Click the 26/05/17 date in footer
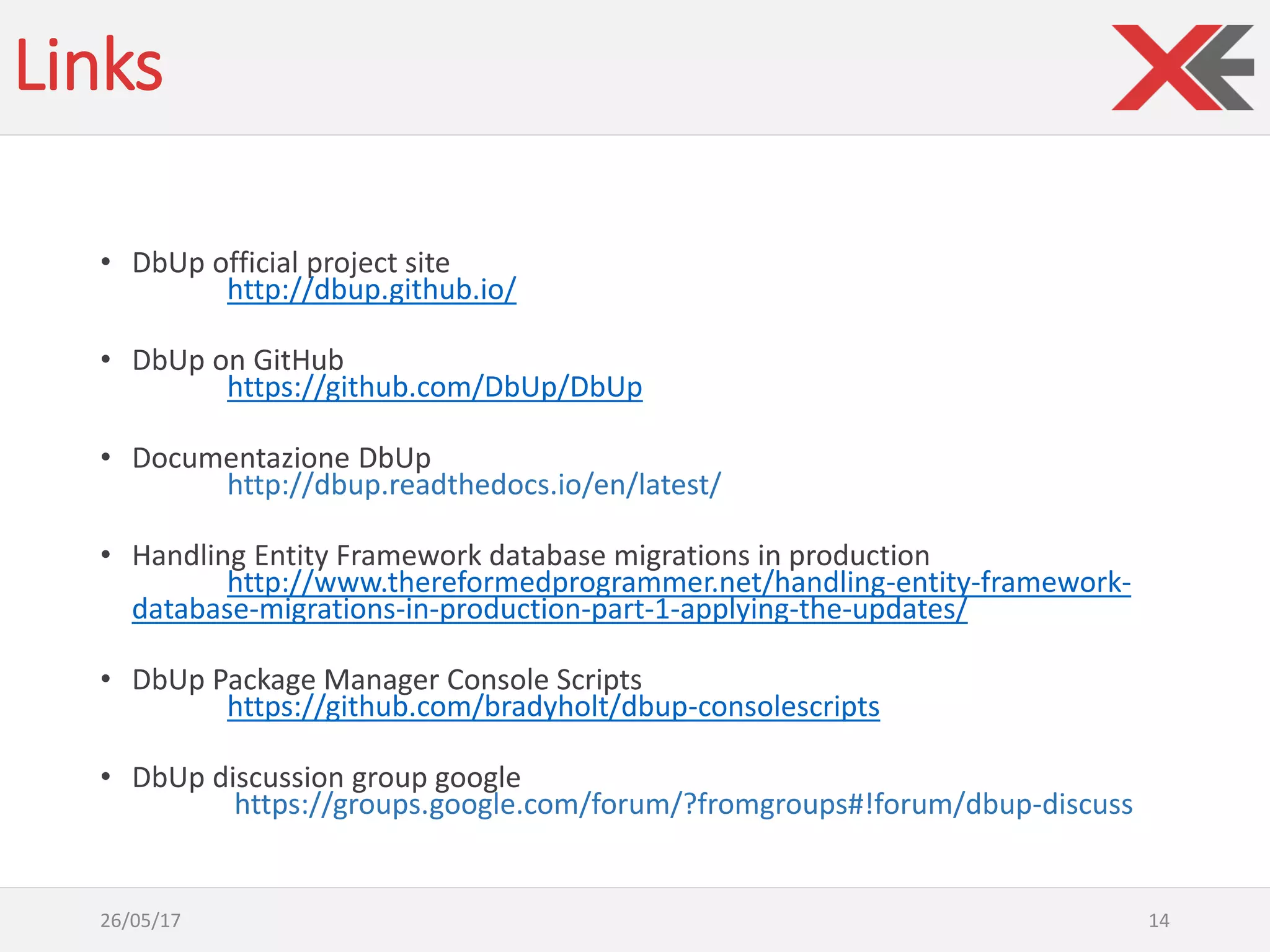Viewport: 1270px width, 952px height. tap(140, 920)
